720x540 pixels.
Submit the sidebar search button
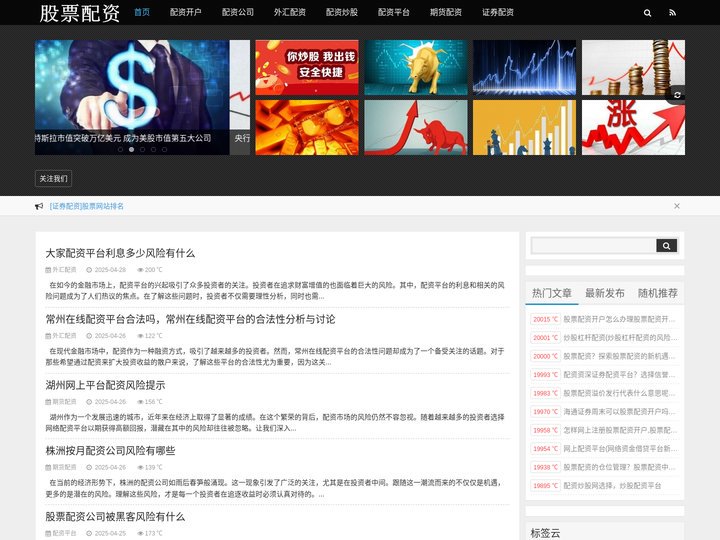pos(666,246)
